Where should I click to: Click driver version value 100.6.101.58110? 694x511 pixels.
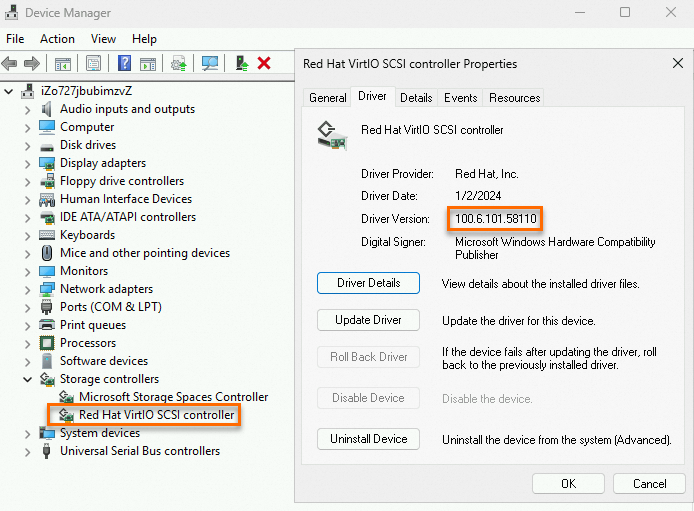[x=496, y=219]
